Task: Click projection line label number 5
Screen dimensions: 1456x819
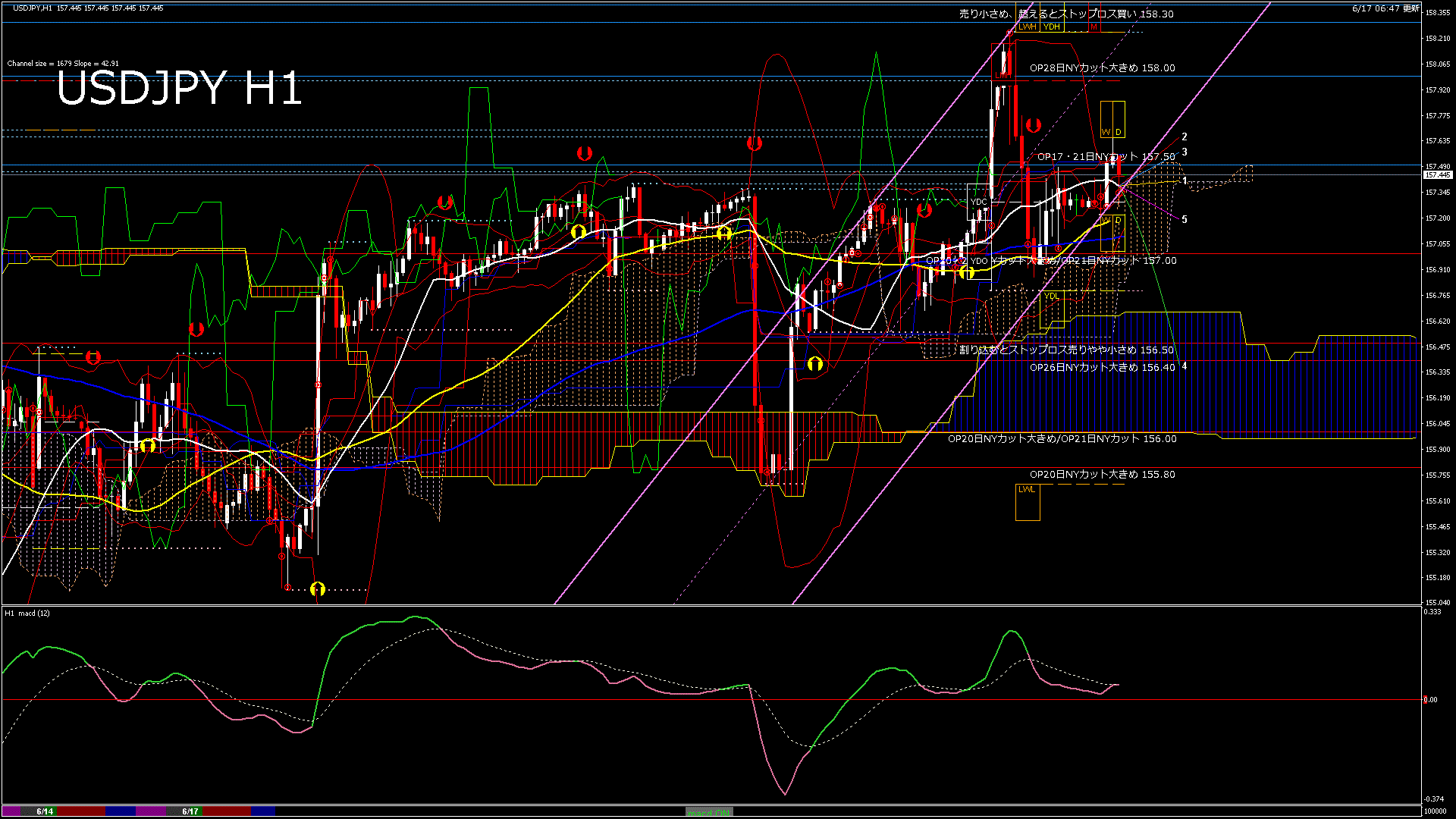Action: point(1185,219)
